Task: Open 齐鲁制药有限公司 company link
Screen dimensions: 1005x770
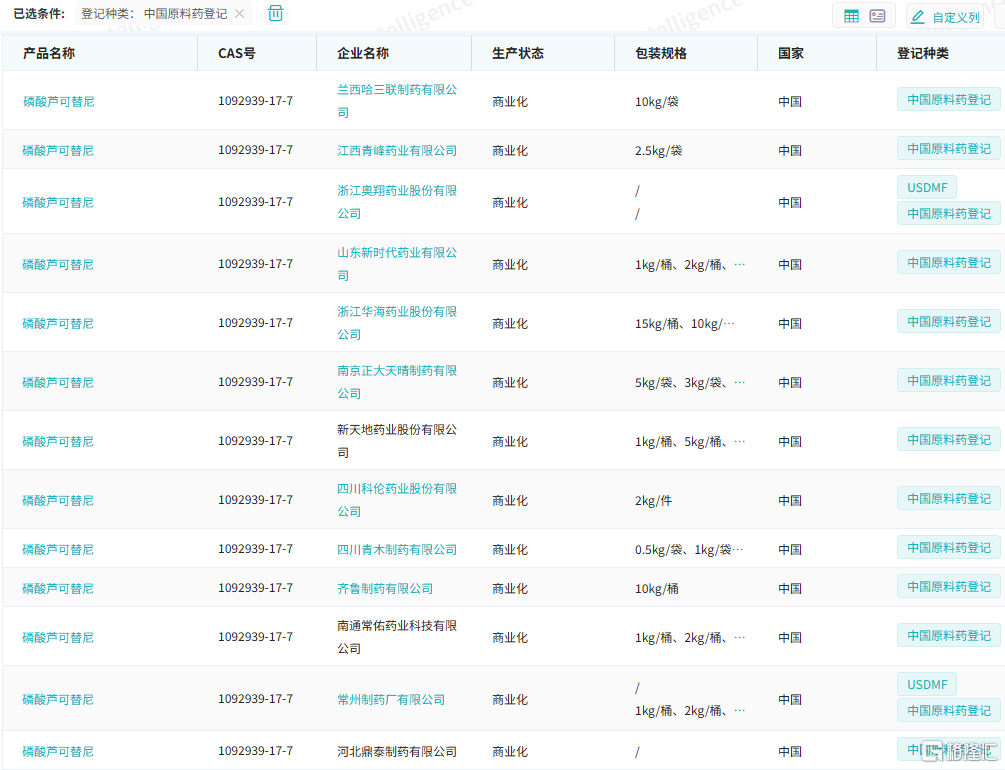Action: (x=385, y=589)
